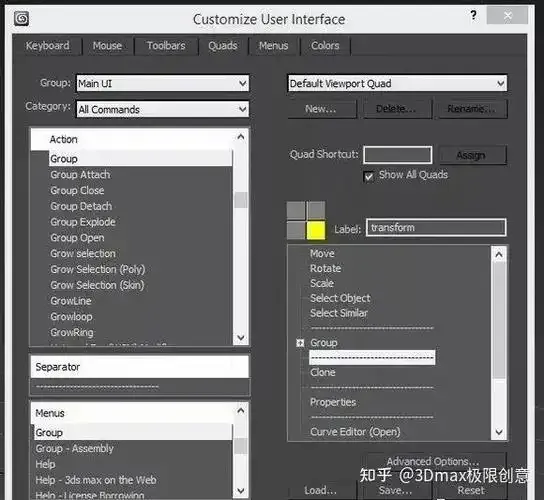Click the Quad Shortcut input field
544x500 pixels.
(x=398, y=155)
